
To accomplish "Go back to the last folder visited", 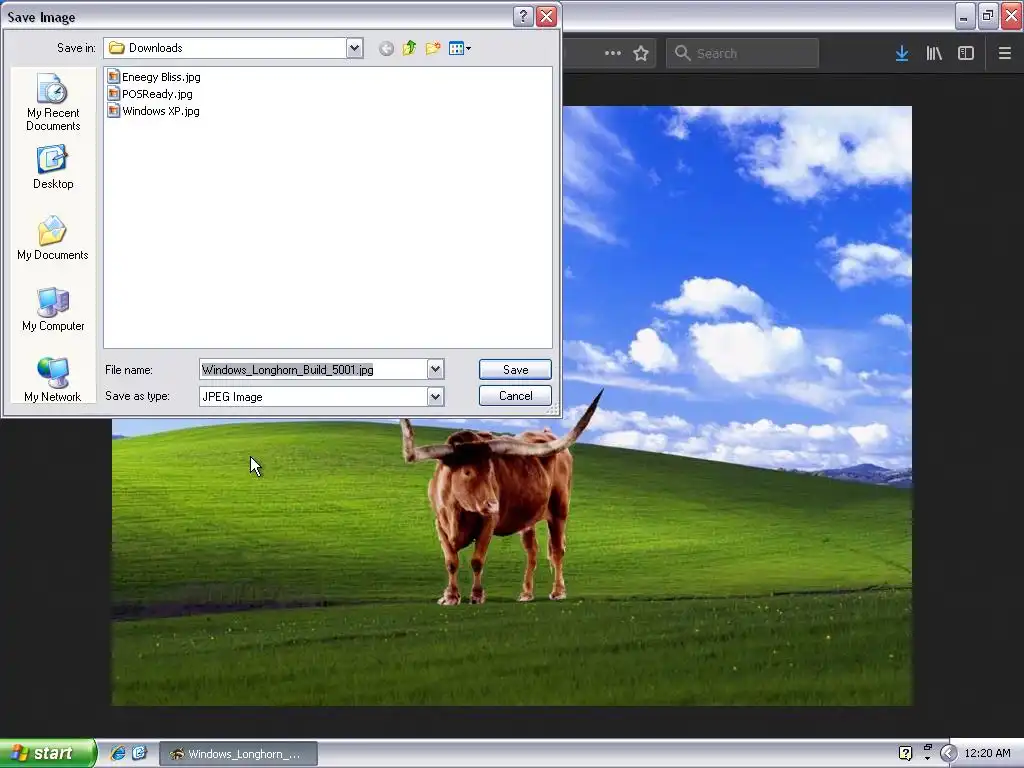I will coord(386,48).
